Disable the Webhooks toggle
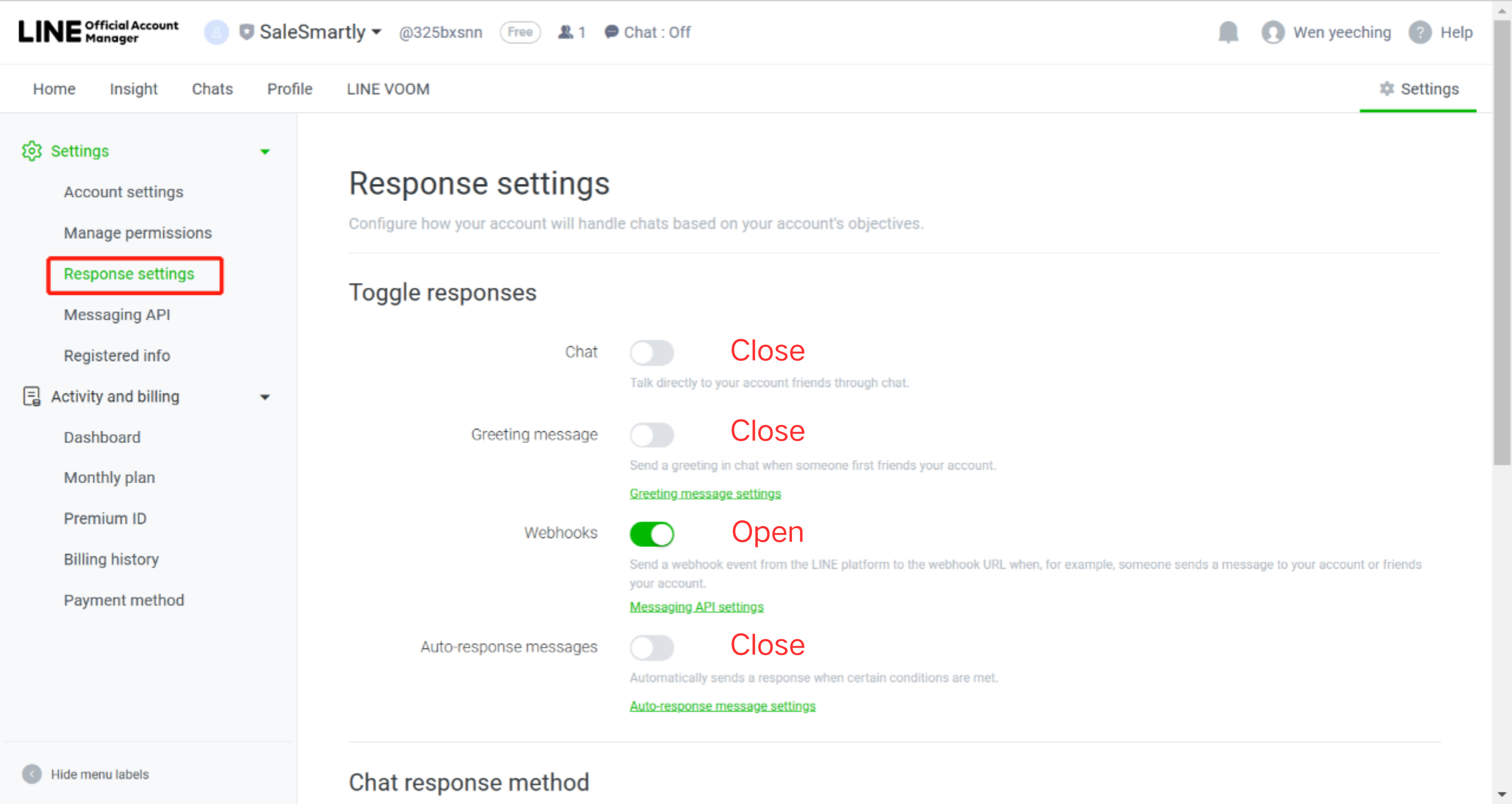 tap(652, 534)
